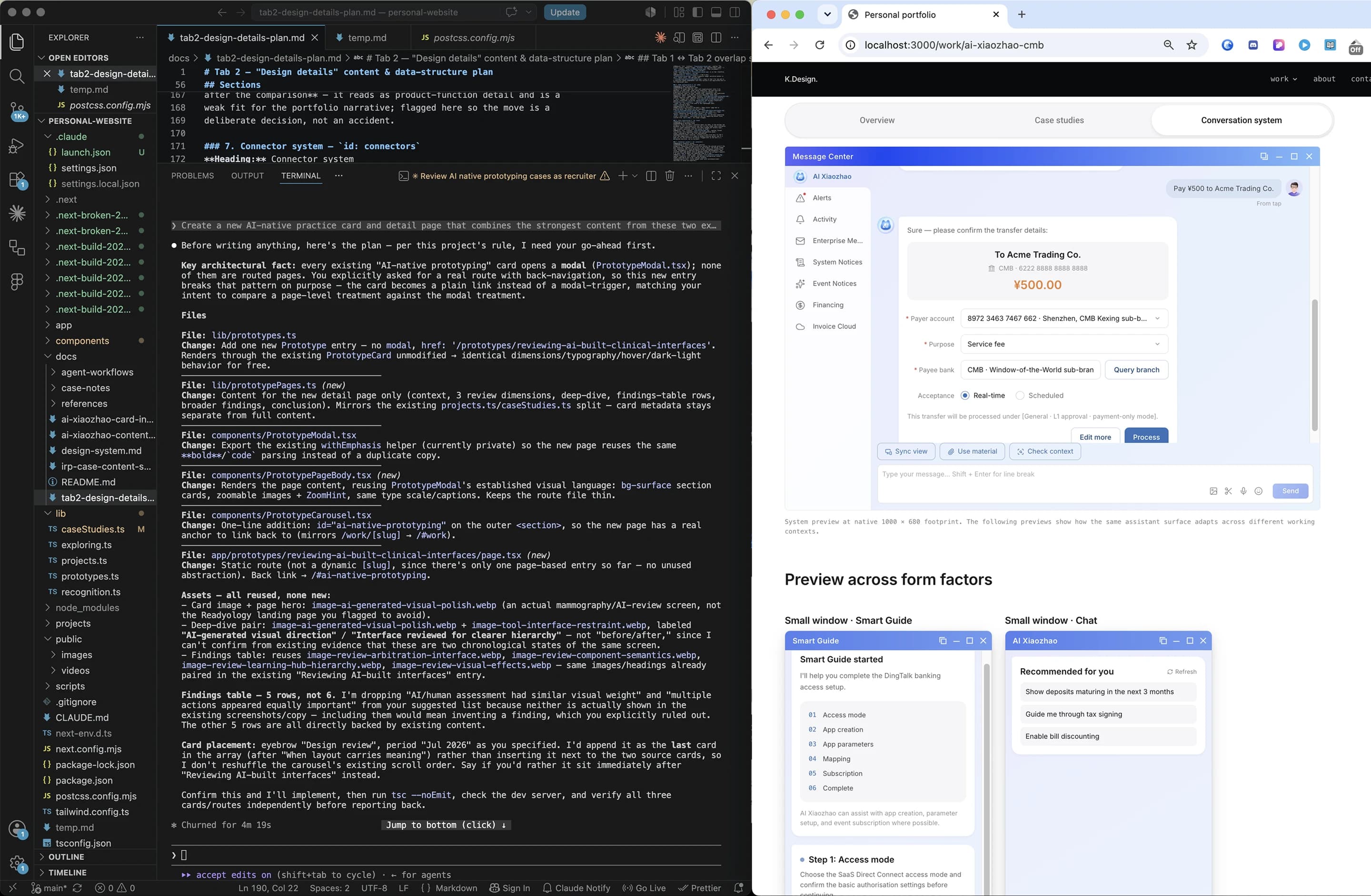Maximize the terminal panel size
This screenshot has width=1371, height=896.
coord(716,176)
